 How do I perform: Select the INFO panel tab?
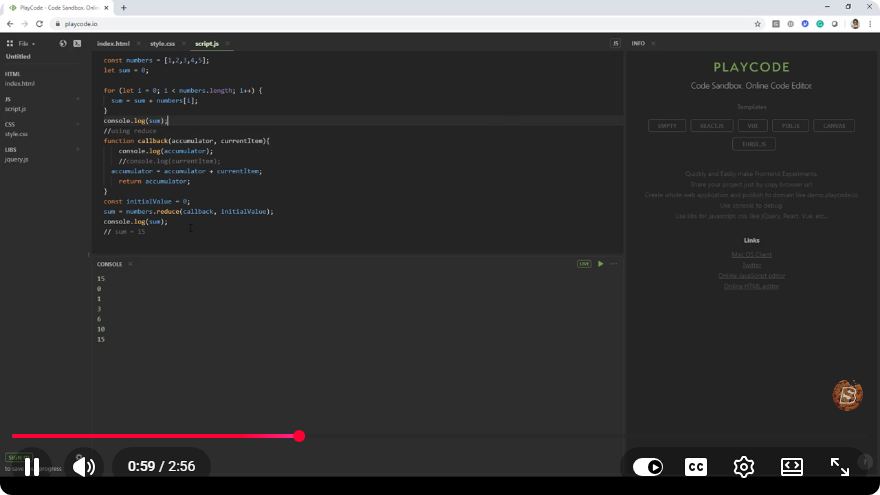(638, 43)
